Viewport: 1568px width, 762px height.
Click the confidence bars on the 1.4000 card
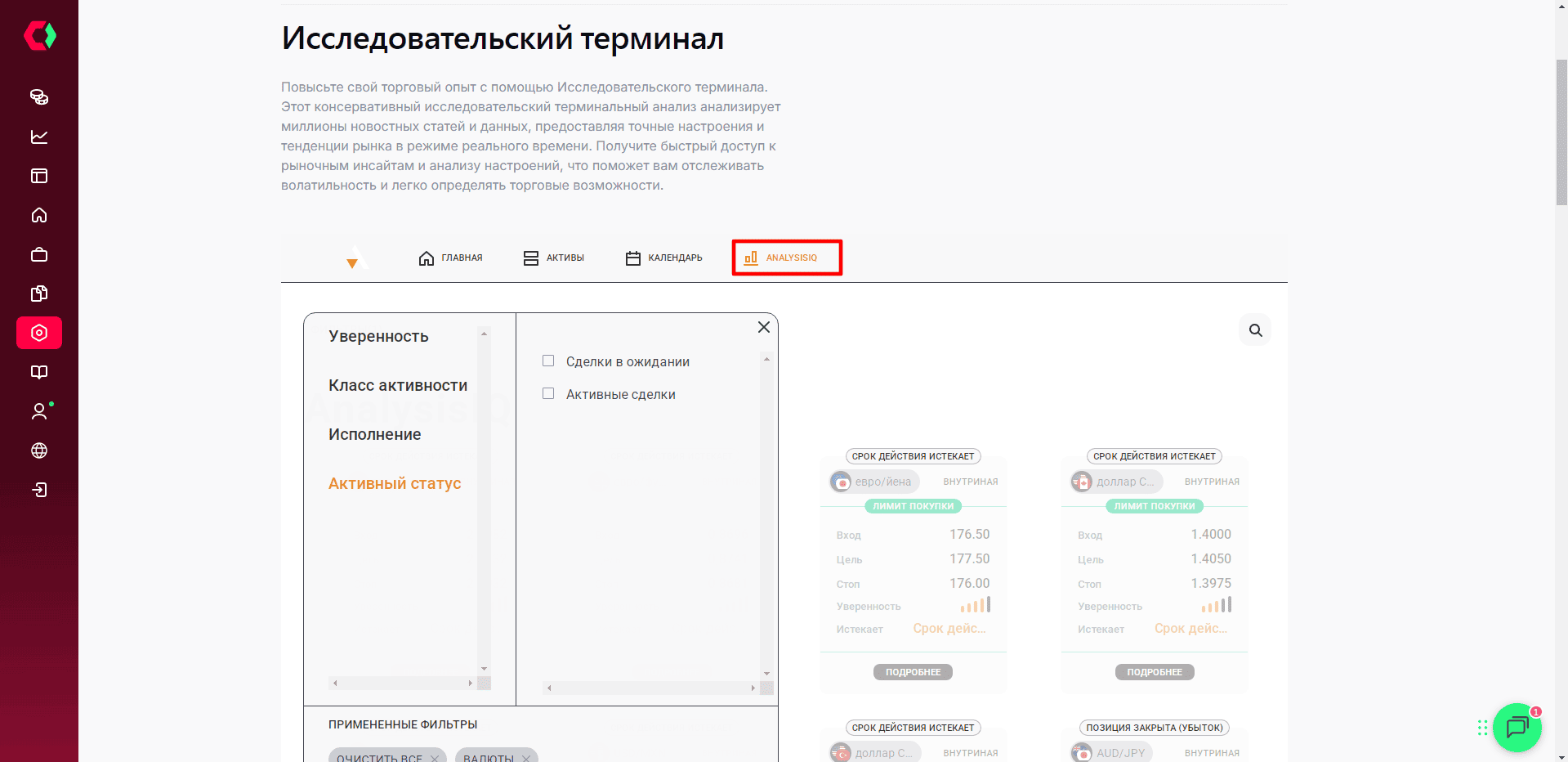[1217, 605]
